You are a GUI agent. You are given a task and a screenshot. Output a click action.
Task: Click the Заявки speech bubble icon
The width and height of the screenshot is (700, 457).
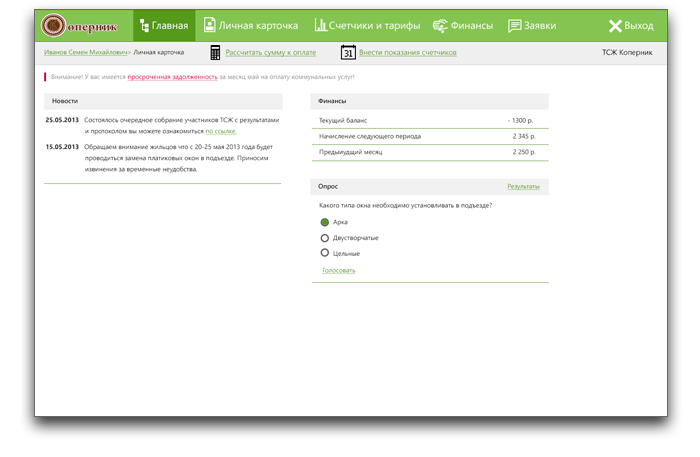[514, 26]
